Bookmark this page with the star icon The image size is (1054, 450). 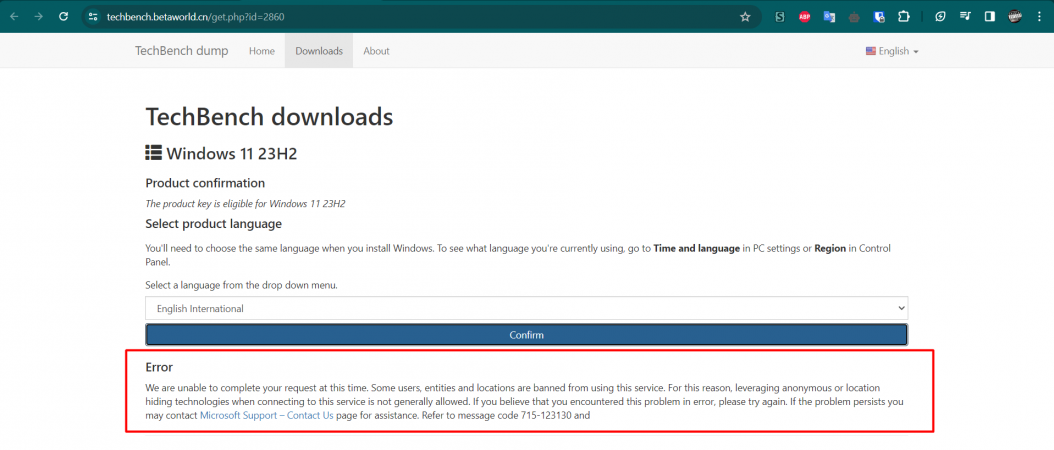[745, 17]
